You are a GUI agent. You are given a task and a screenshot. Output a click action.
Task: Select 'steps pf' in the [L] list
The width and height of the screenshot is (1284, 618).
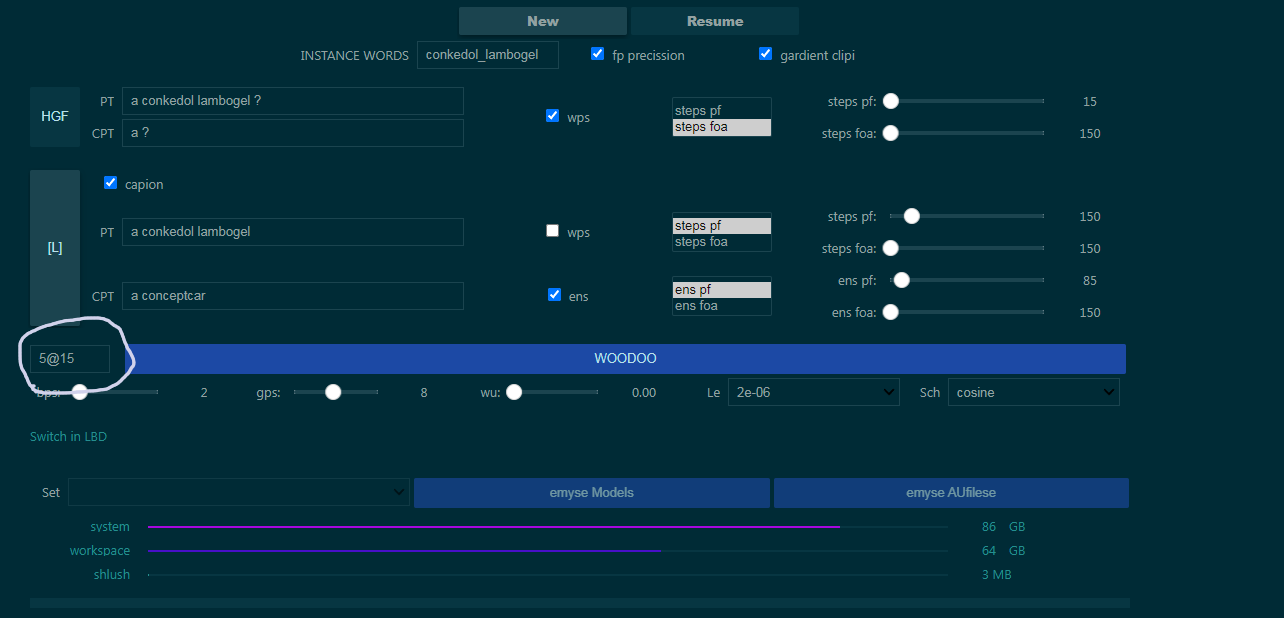tap(722, 226)
